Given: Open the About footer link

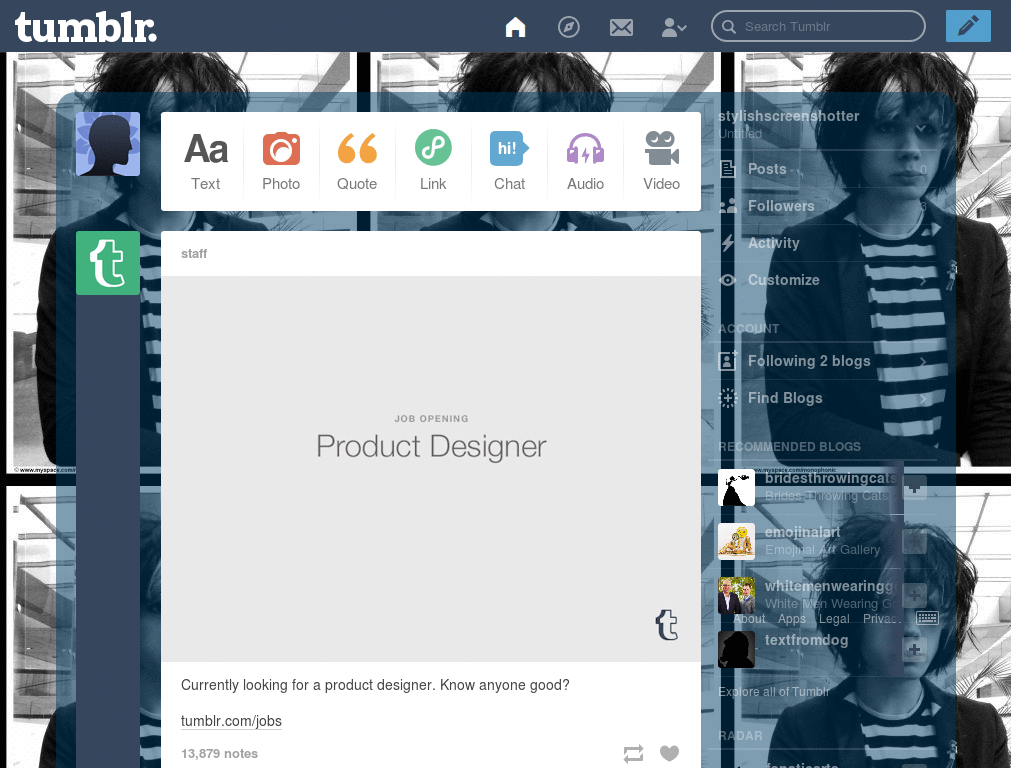Looking at the screenshot, I should [x=749, y=618].
